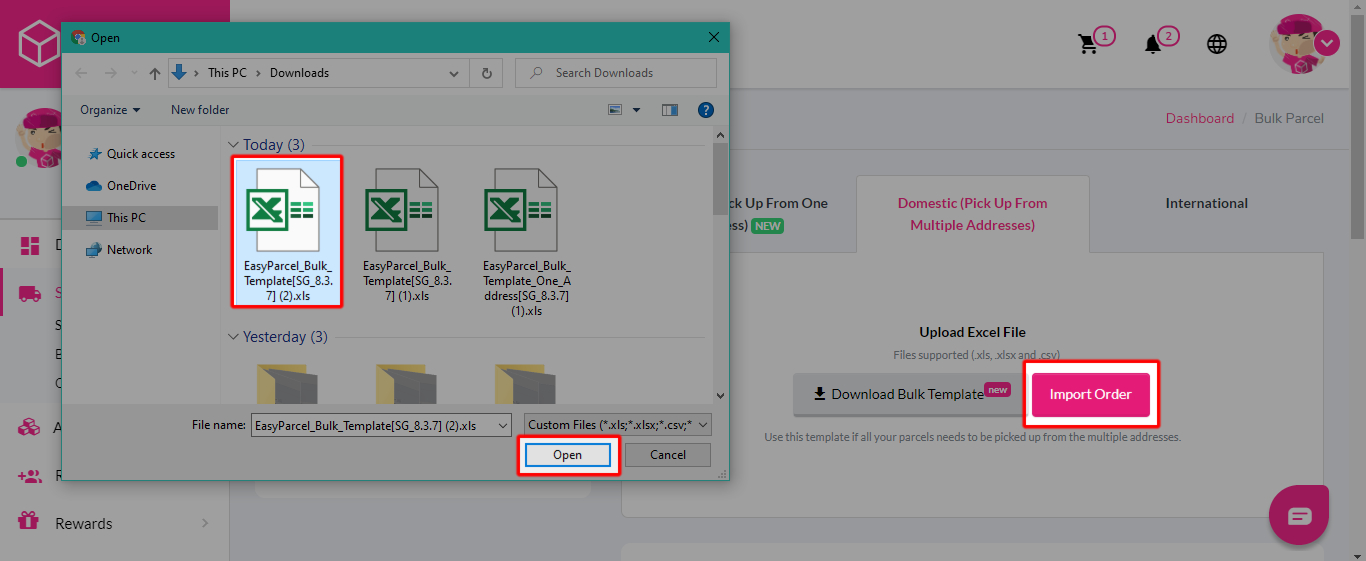The height and width of the screenshot is (561, 1366).
Task: Switch to Domestic Multiple Addresses tab
Action: point(972,214)
